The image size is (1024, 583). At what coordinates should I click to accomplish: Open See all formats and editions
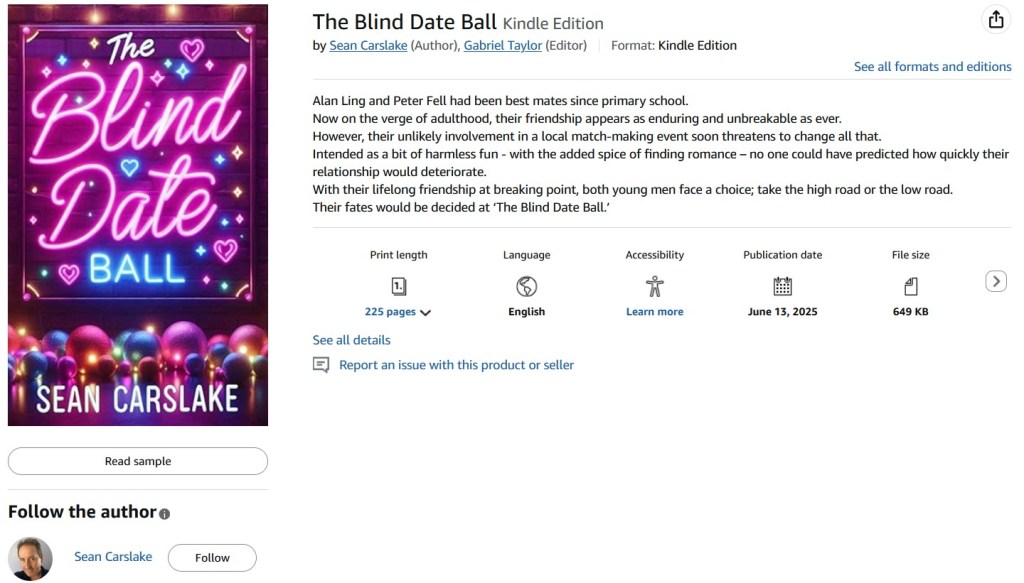pos(932,67)
